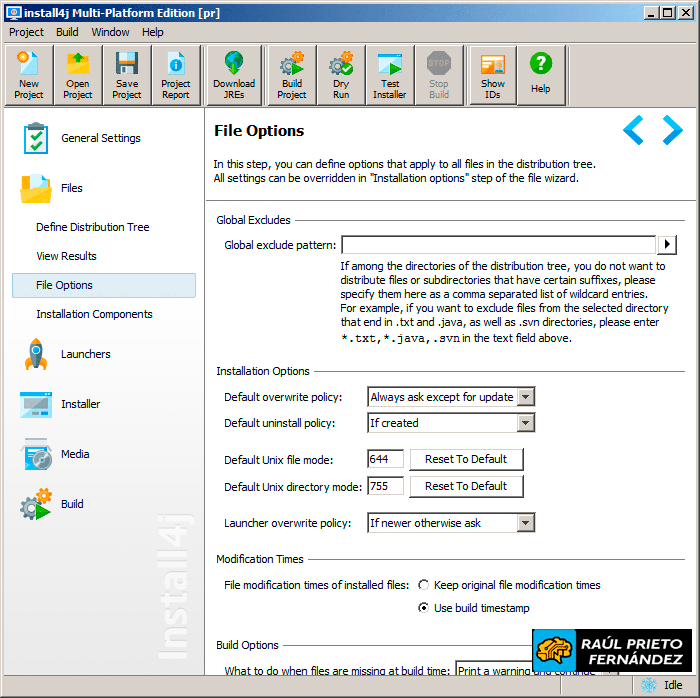
Task: Select Keep original file modification times
Action: point(424,585)
